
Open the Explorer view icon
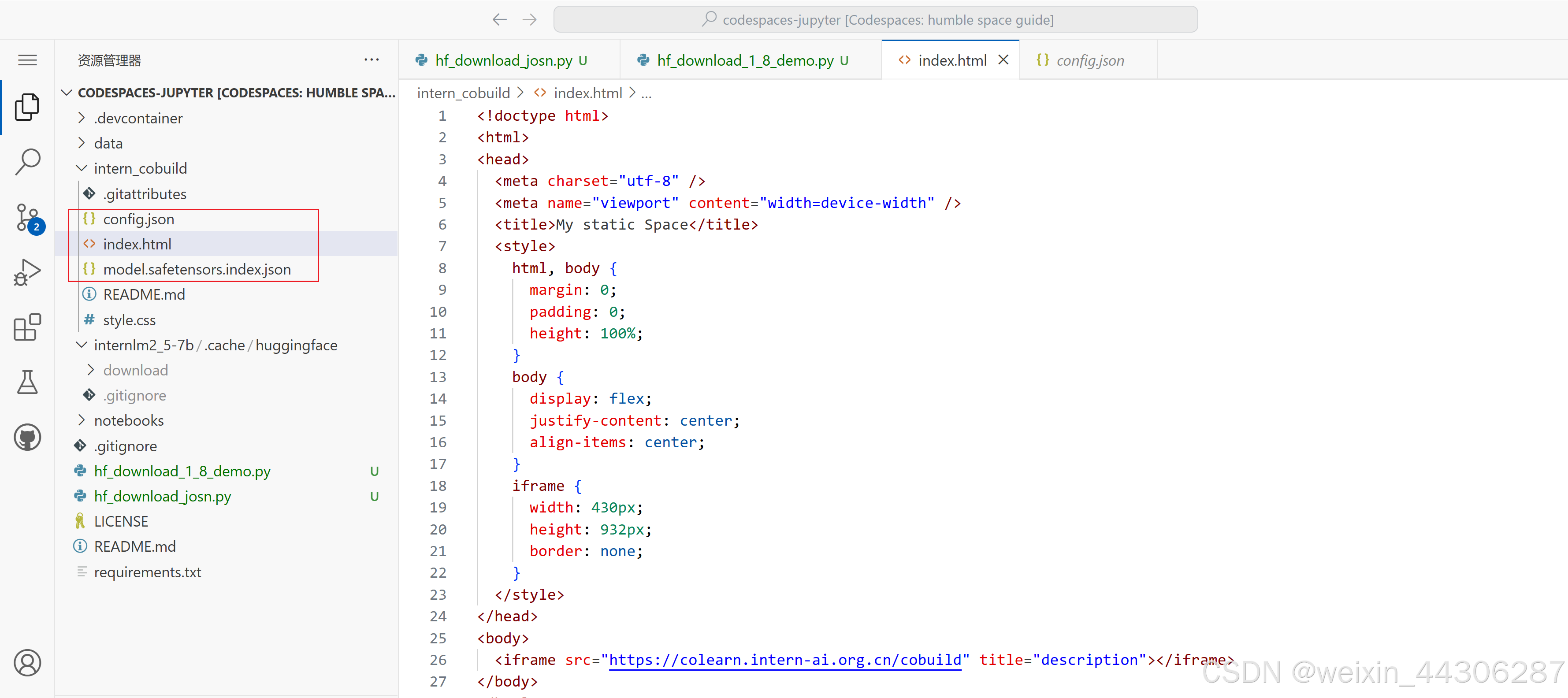click(27, 107)
